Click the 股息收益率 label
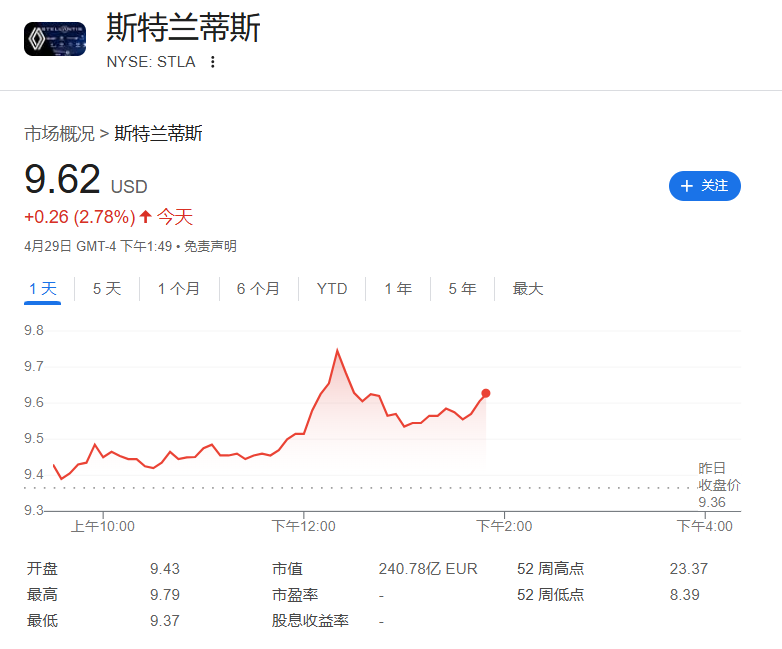The height and width of the screenshot is (649, 782). coord(310,621)
